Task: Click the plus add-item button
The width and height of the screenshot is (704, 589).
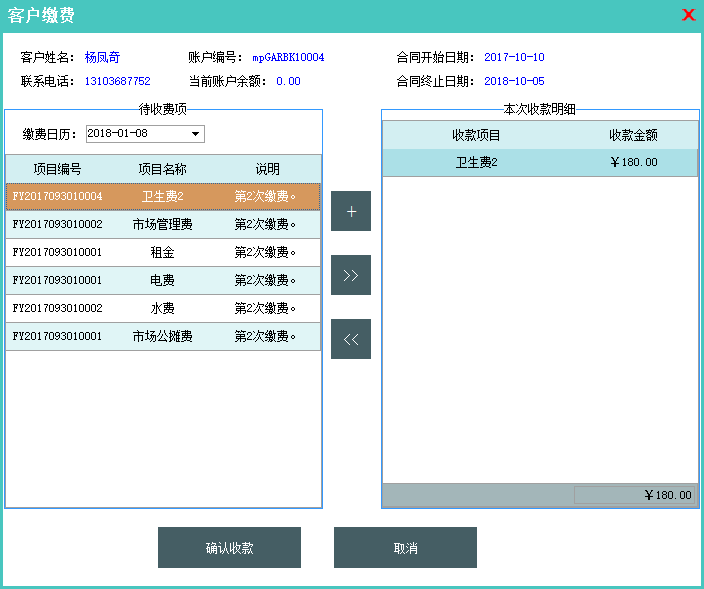Action: (350, 211)
